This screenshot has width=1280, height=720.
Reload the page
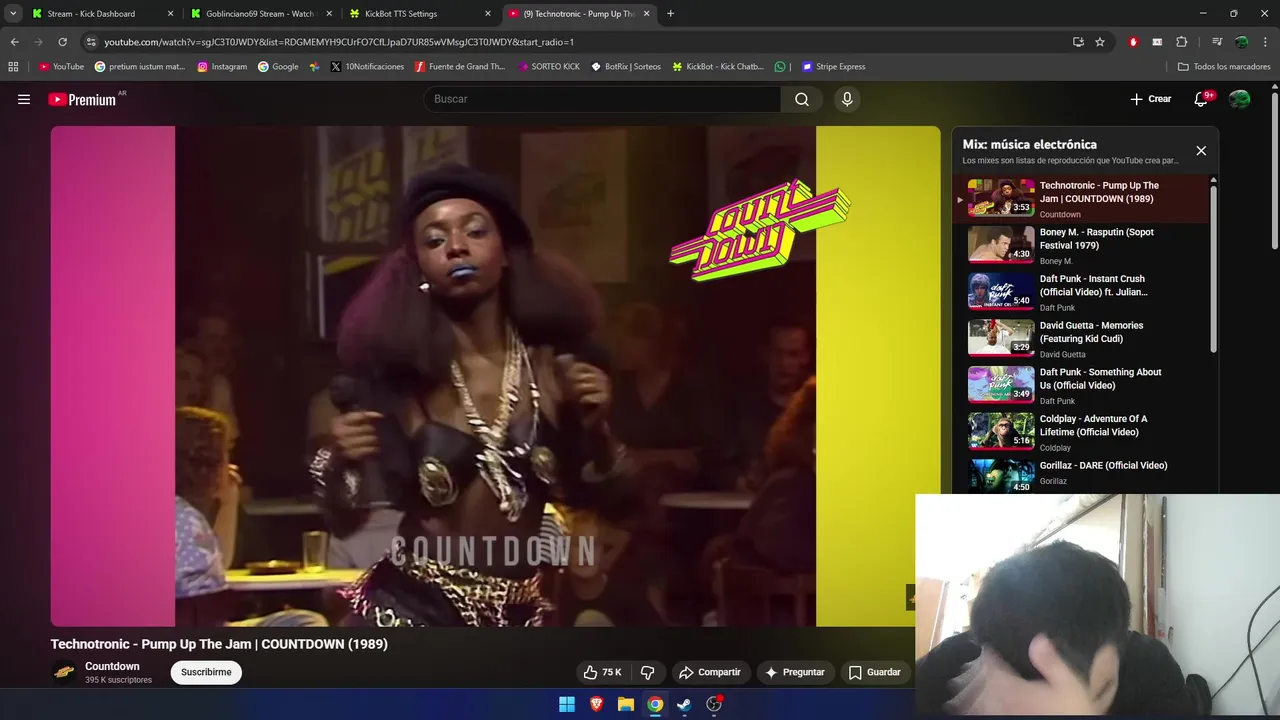pyautogui.click(x=62, y=42)
